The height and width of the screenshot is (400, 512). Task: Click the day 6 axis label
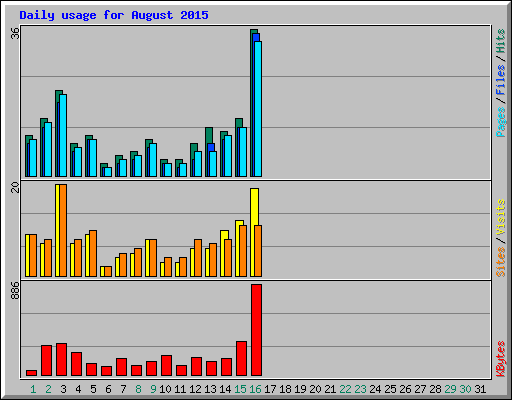pos(108,389)
